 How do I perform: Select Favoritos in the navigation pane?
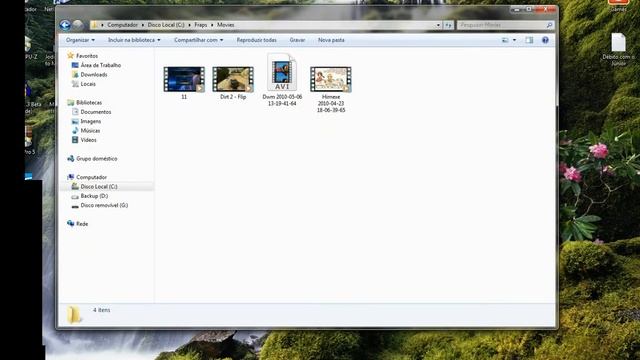(x=87, y=56)
